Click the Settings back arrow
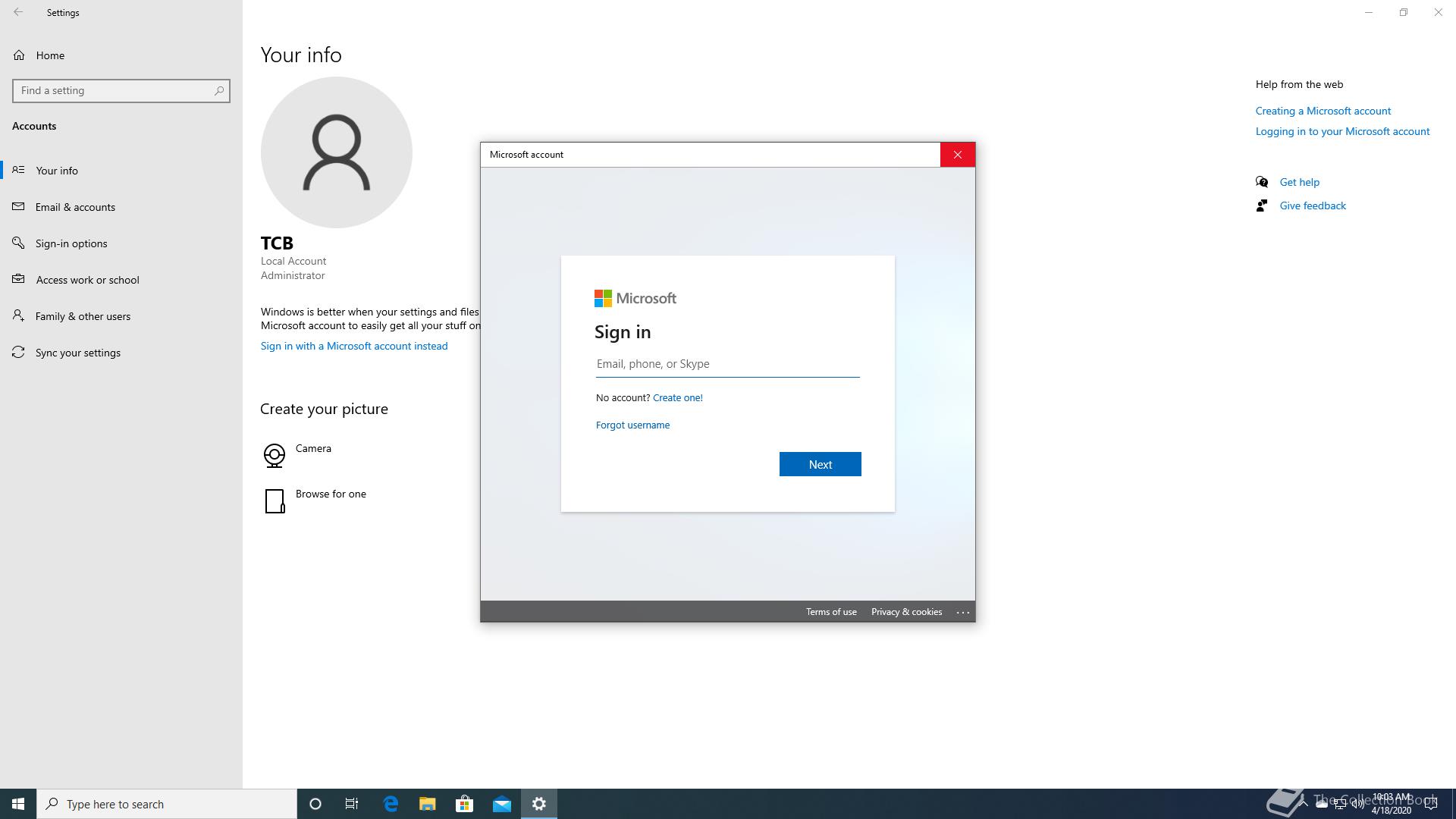 pos(18,12)
